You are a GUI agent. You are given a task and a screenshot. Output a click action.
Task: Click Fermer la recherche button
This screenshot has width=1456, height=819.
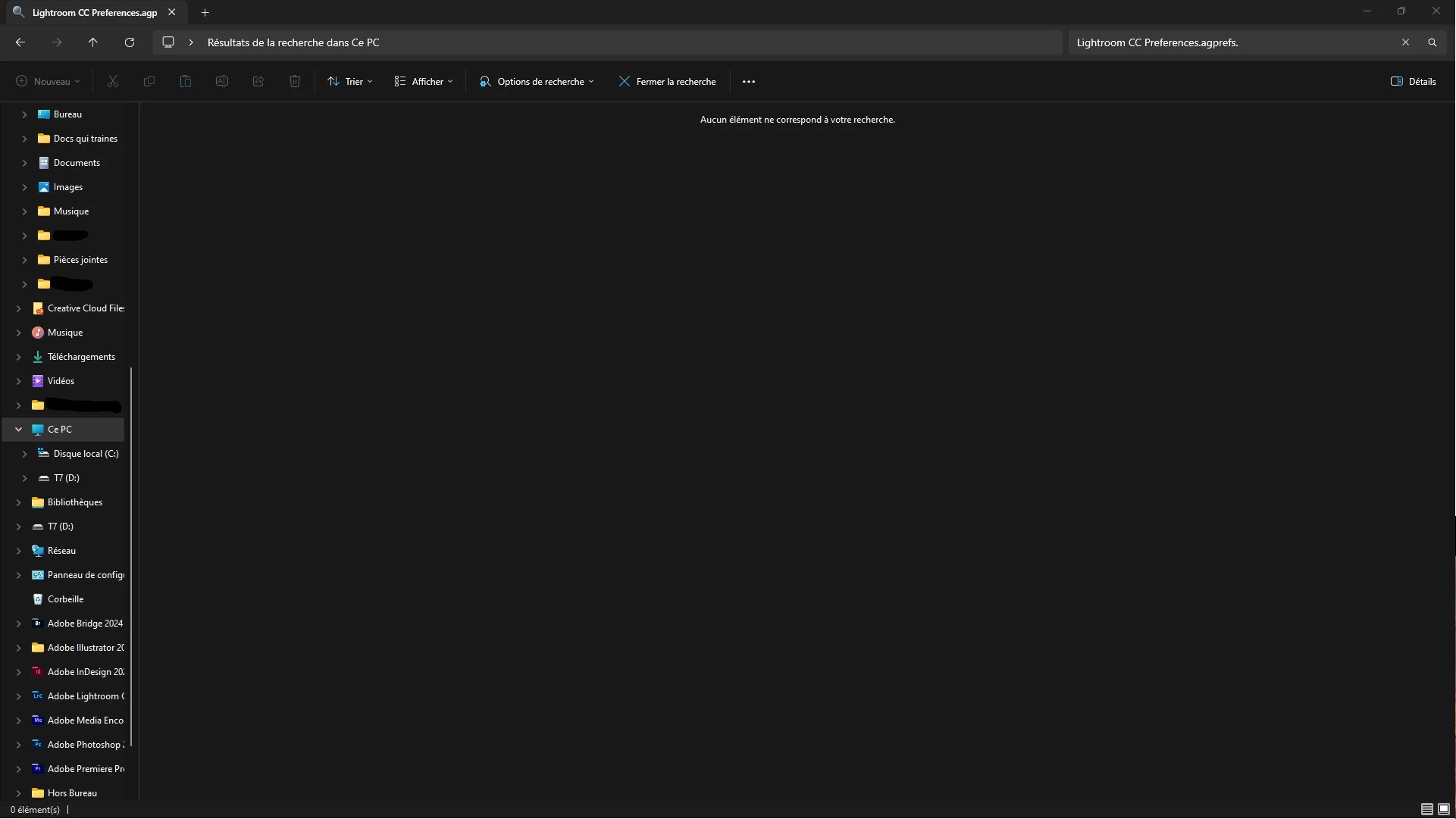tap(667, 82)
